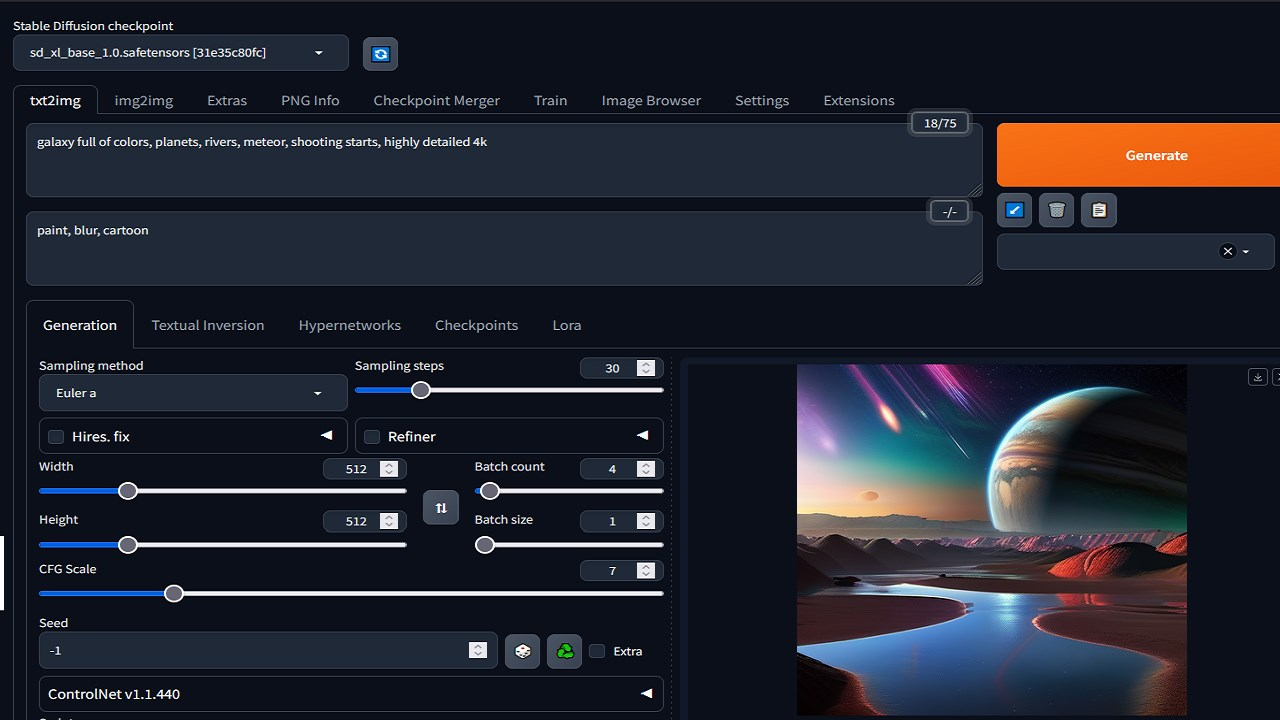Open the Textual Inversion tab
The height and width of the screenshot is (720, 1280).
click(x=208, y=325)
